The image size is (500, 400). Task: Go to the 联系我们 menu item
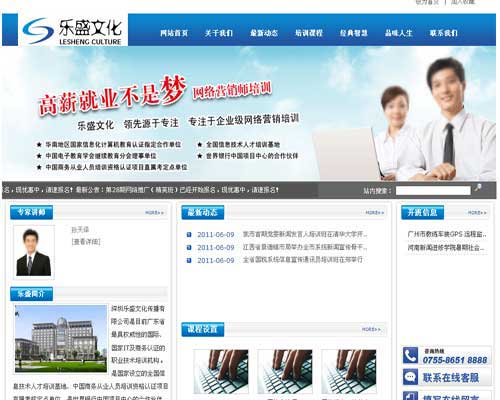coord(443,33)
